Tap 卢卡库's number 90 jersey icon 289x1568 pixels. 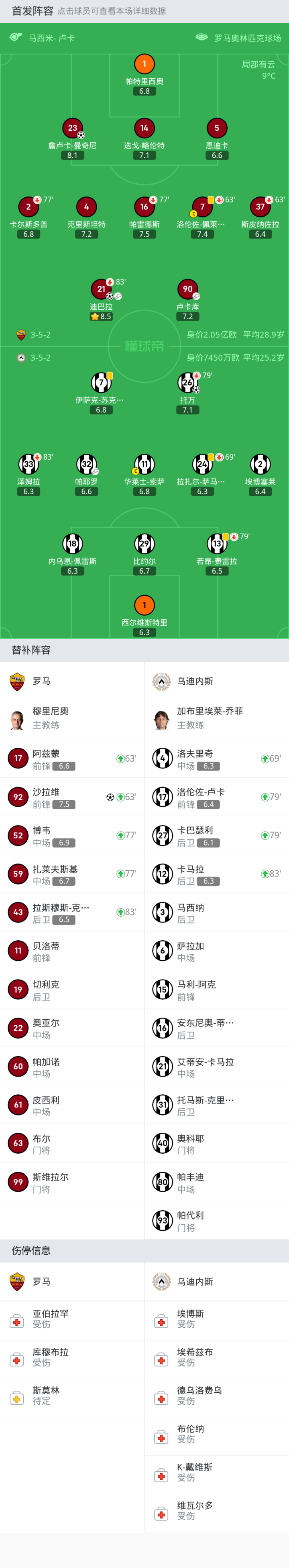tap(187, 289)
